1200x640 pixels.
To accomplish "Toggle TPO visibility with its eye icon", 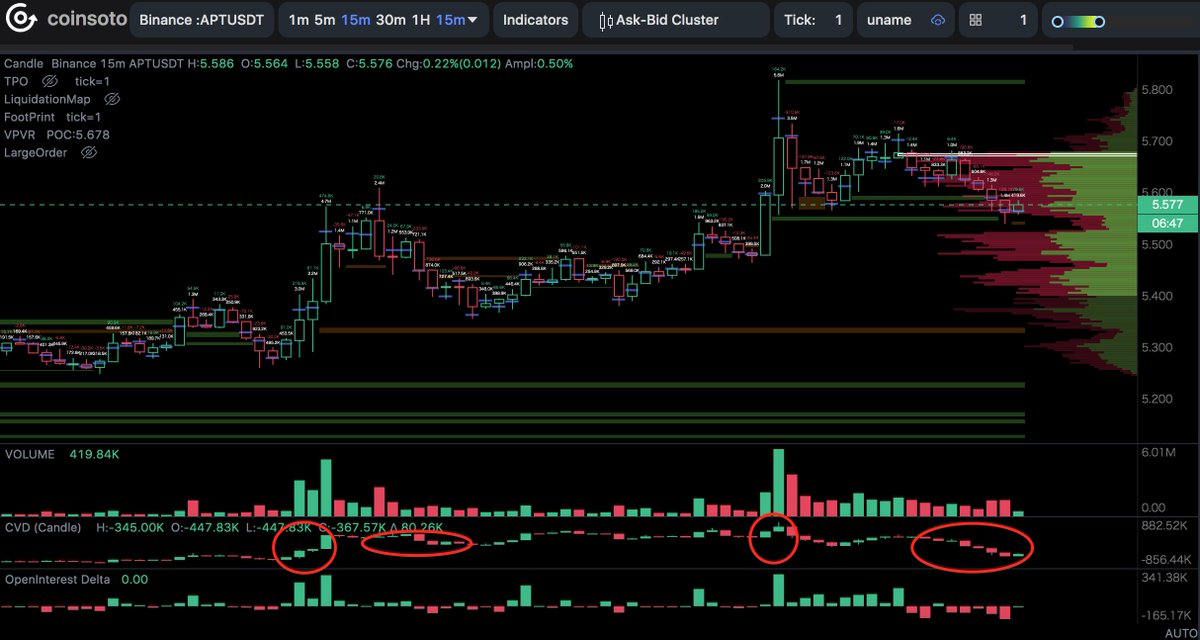I will point(49,81).
